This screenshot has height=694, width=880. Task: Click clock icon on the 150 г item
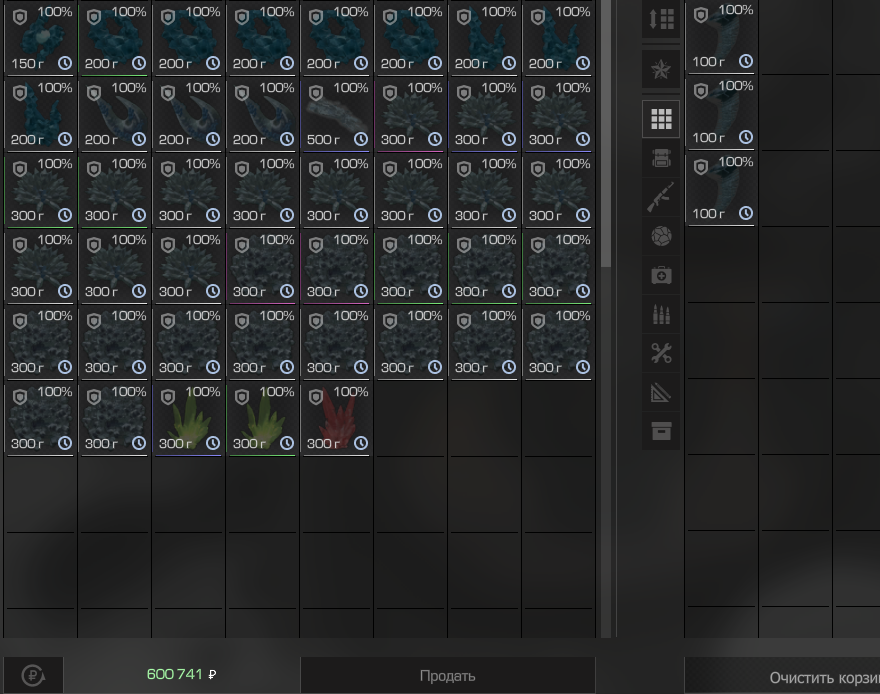[x=65, y=63]
